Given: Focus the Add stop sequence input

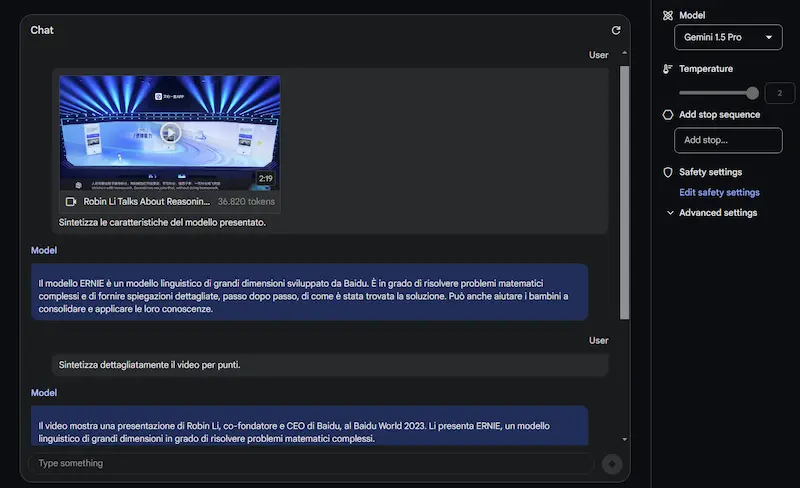Looking at the screenshot, I should (x=728, y=140).
